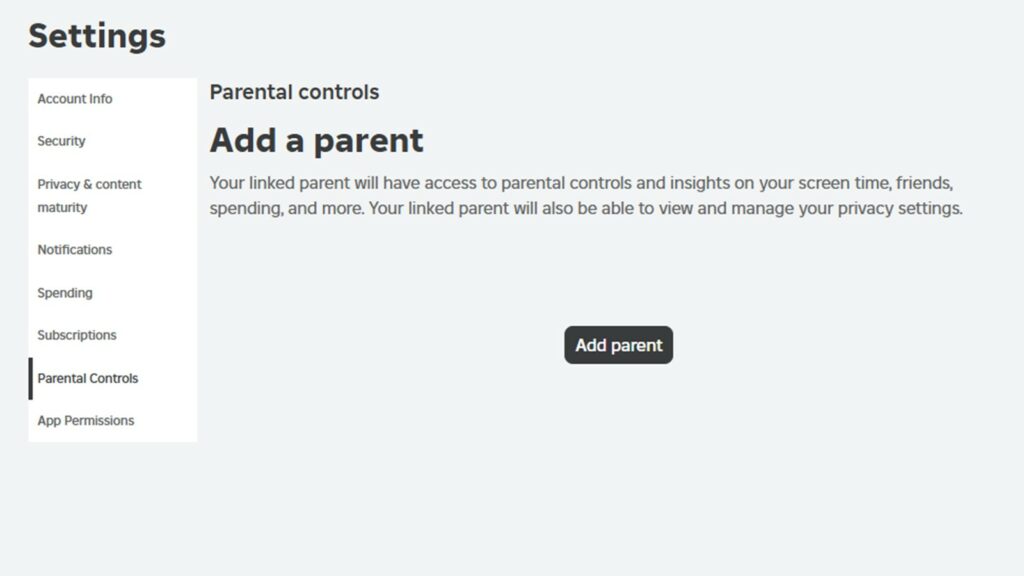Select Notifications in the sidebar
This screenshot has width=1024, height=576.
point(75,250)
